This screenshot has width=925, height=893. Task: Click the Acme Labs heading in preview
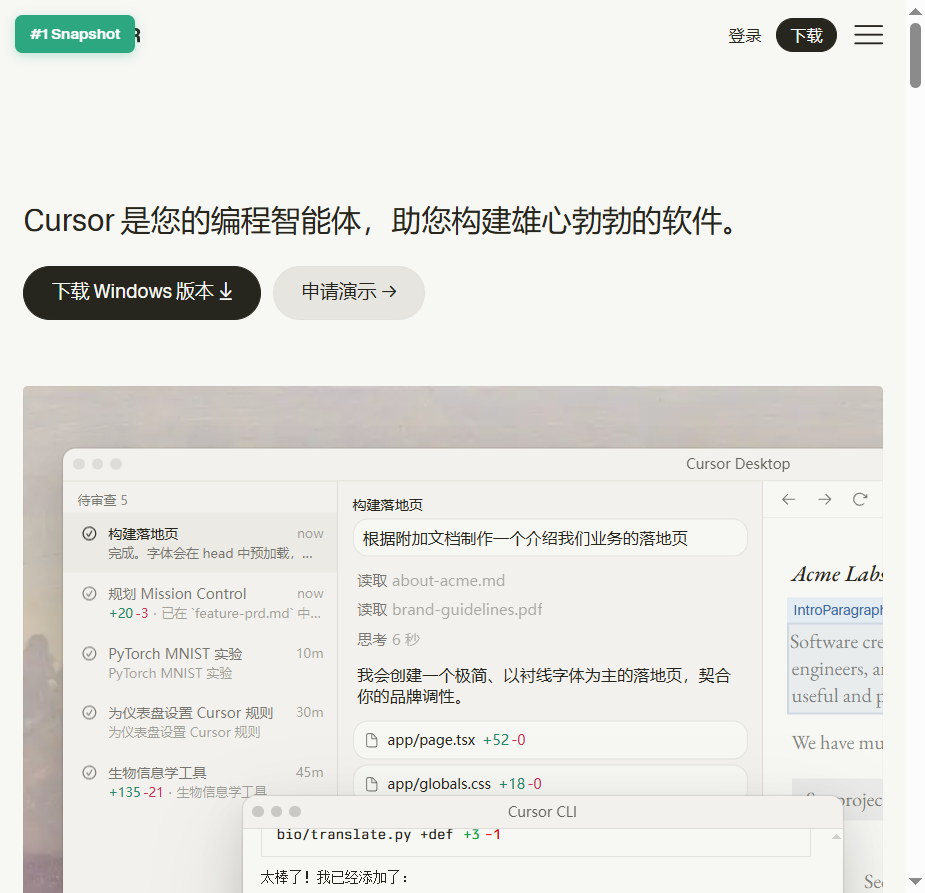coord(837,574)
